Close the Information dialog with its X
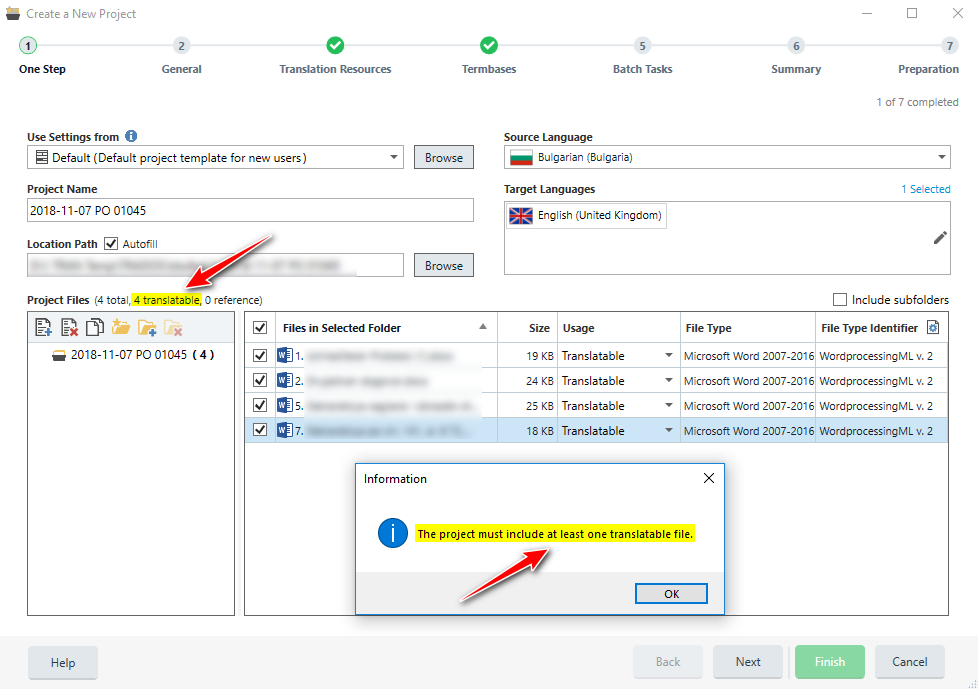 point(709,478)
